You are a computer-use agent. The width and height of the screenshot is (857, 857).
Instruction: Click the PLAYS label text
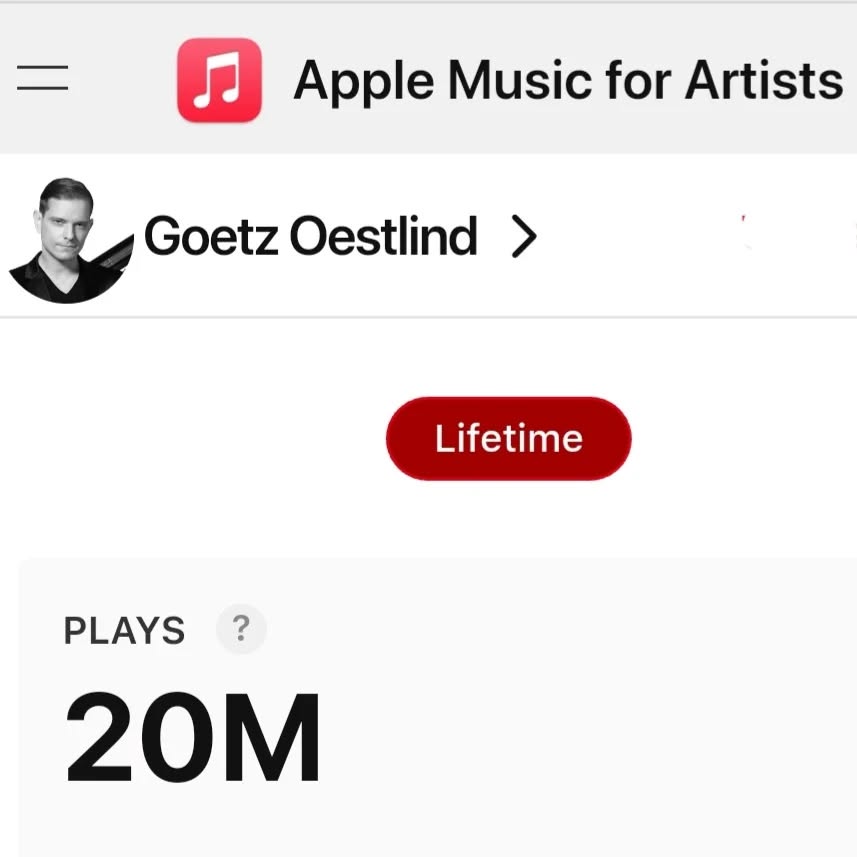point(123,629)
